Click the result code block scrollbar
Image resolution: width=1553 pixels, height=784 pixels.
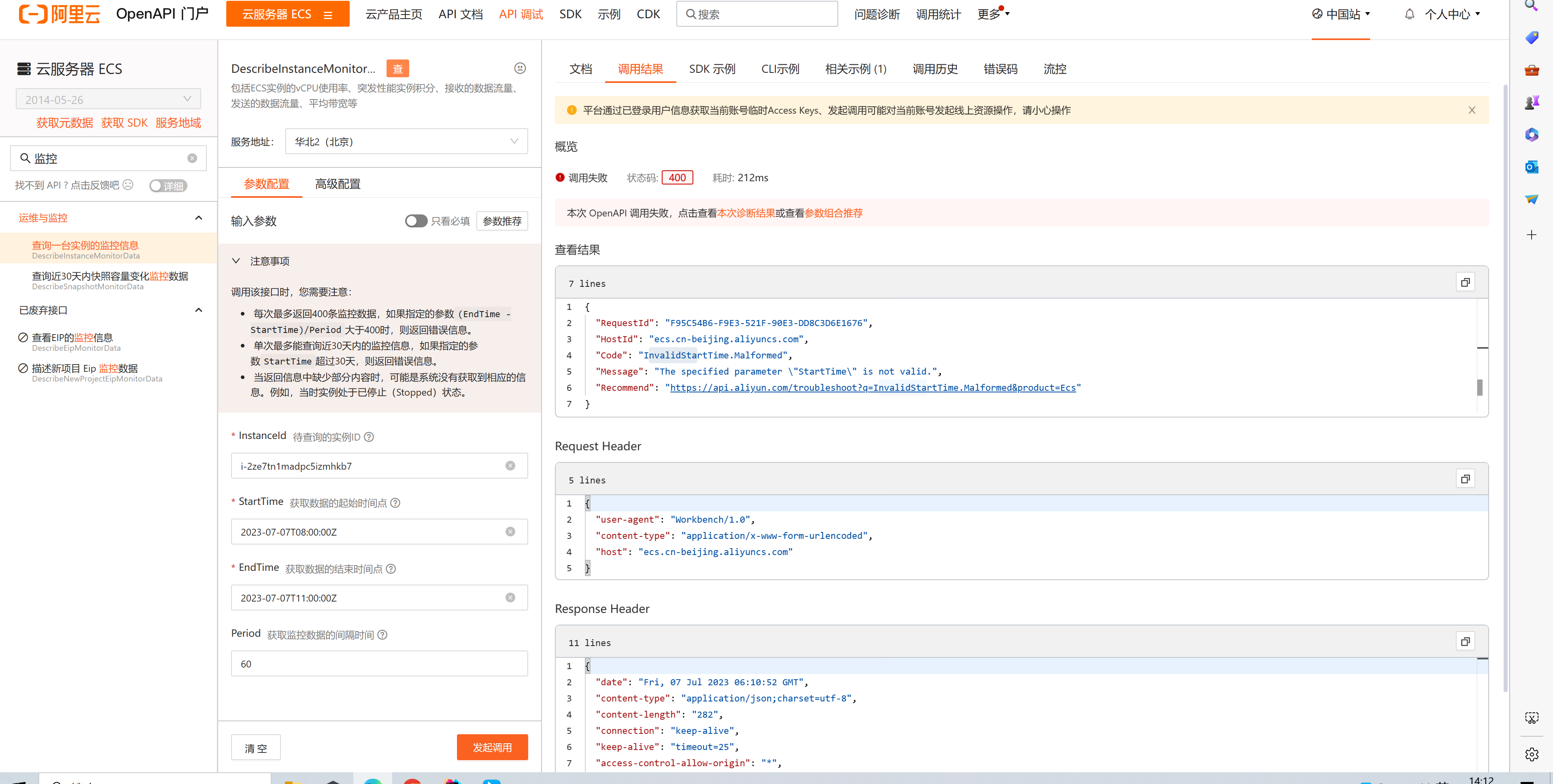click(x=1480, y=387)
